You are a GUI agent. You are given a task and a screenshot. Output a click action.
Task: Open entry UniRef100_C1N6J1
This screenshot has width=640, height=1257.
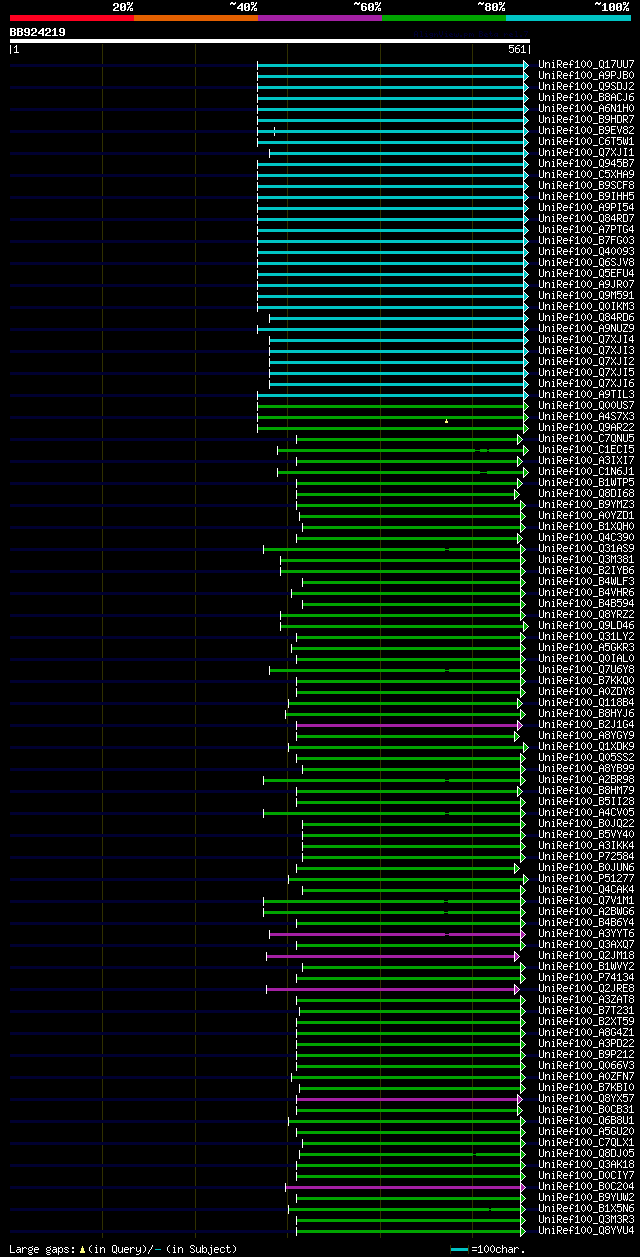[586, 471]
